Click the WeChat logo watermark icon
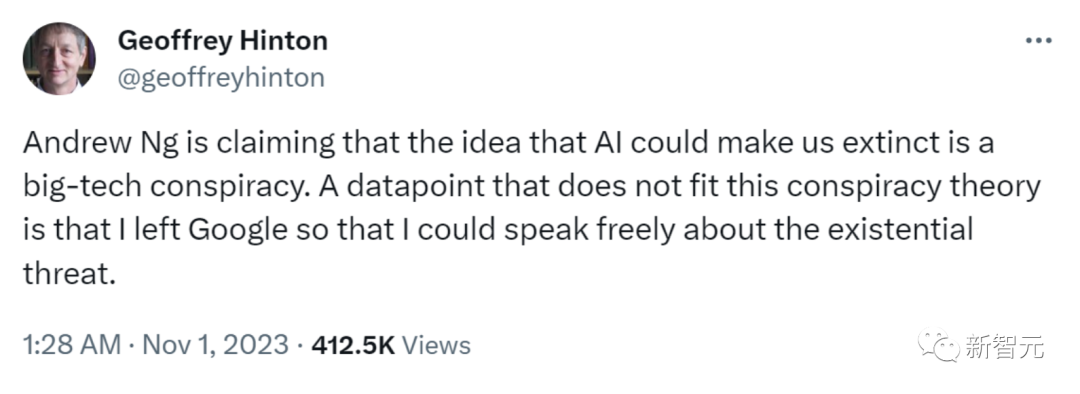Viewport: 1080px width, 394px height. tap(938, 345)
